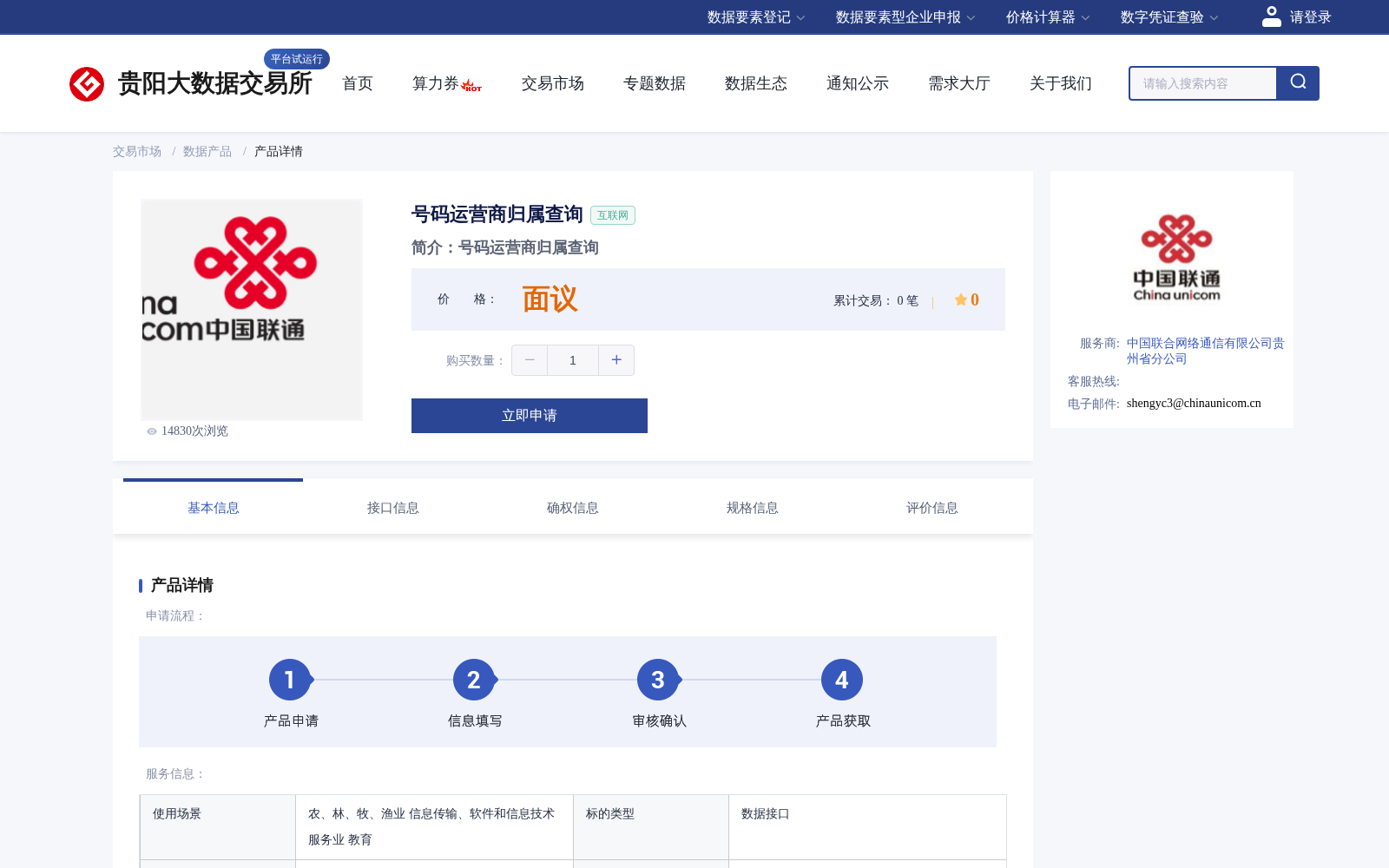Go to 交易市场 in breadcrumb
Screen dimensions: 1389x868
tap(137, 151)
